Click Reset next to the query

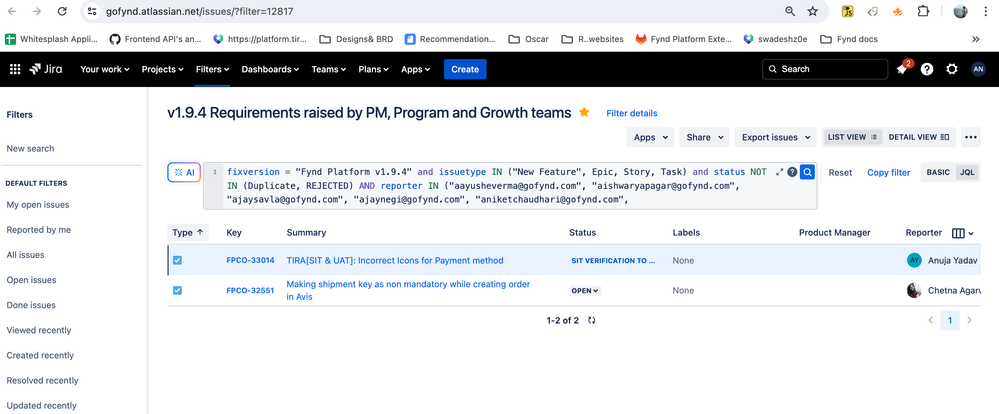(x=840, y=173)
